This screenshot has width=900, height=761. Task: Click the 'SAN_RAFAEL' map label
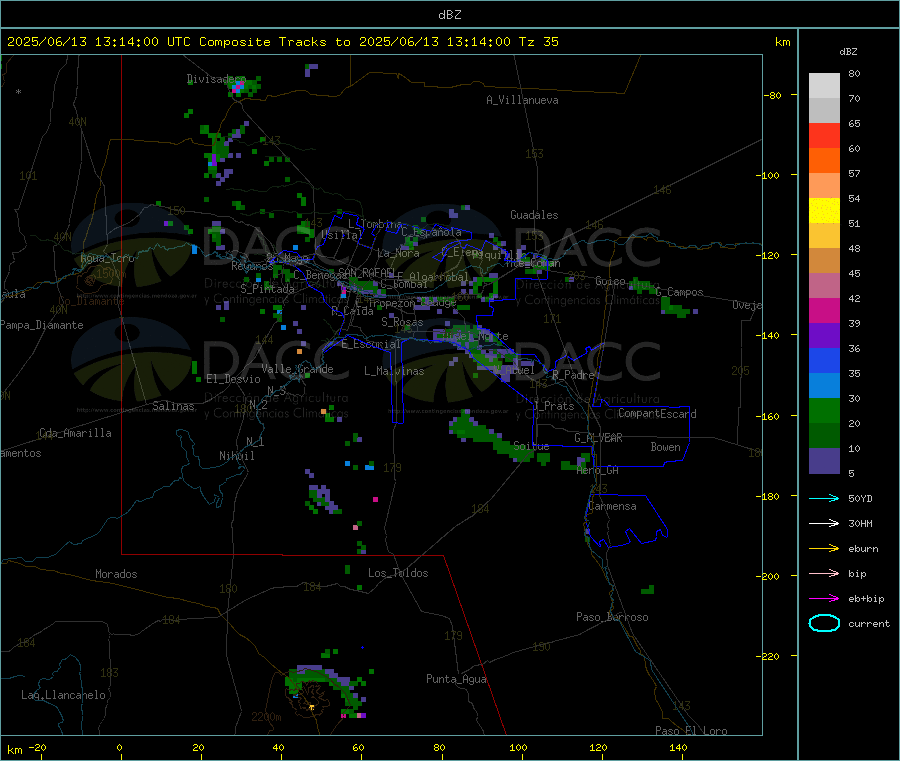tap(366, 272)
